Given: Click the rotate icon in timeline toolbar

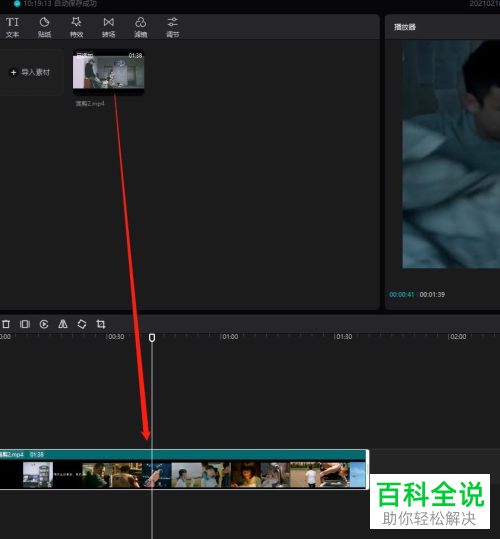Looking at the screenshot, I should [x=82, y=324].
